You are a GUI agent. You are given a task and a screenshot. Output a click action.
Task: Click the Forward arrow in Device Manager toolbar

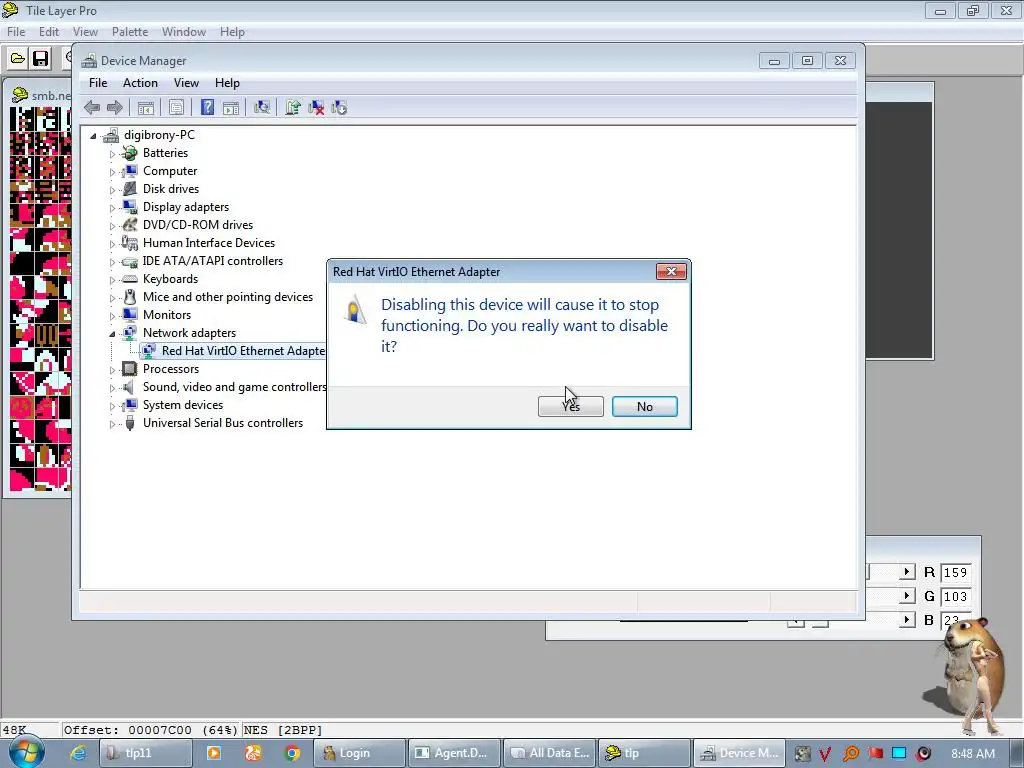[114, 107]
